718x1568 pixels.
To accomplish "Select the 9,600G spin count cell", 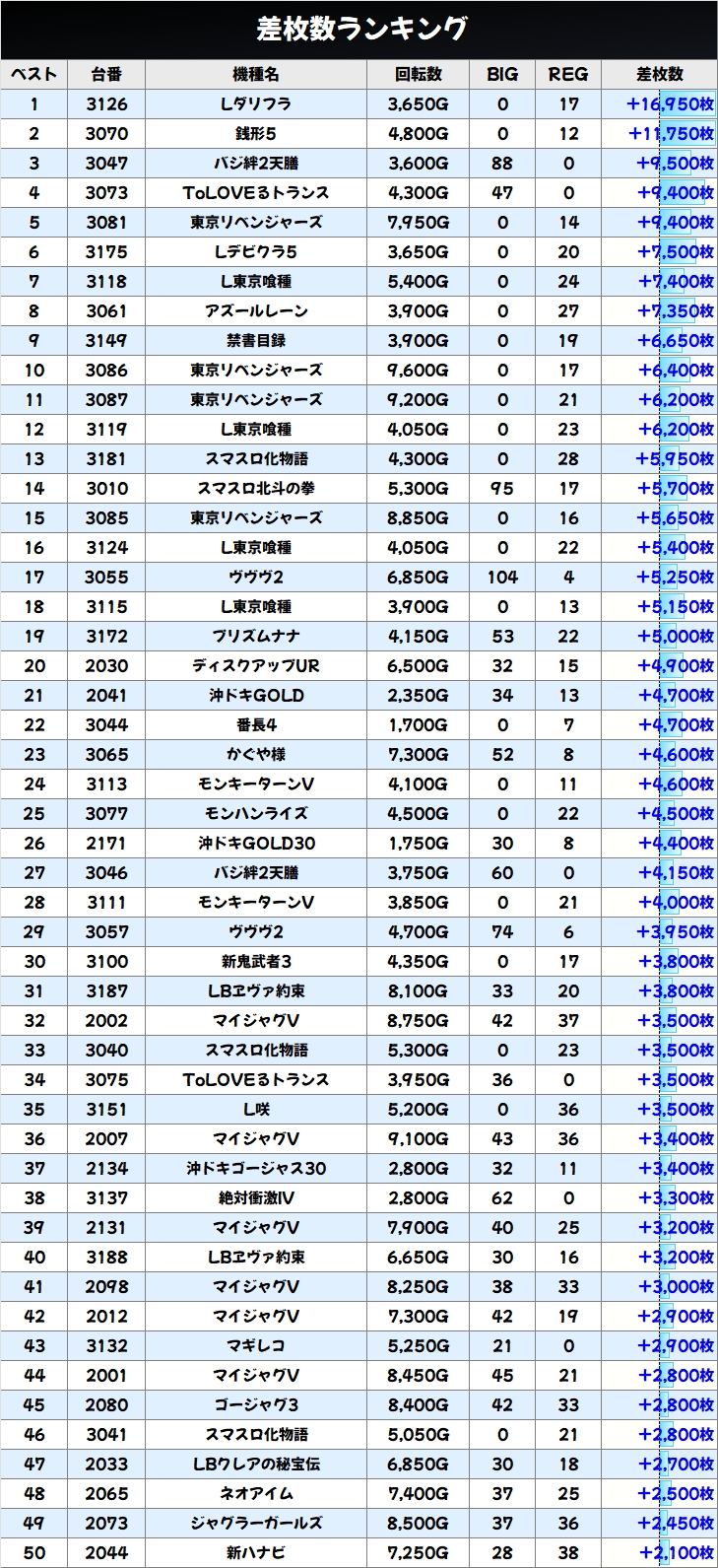I will pos(419,371).
